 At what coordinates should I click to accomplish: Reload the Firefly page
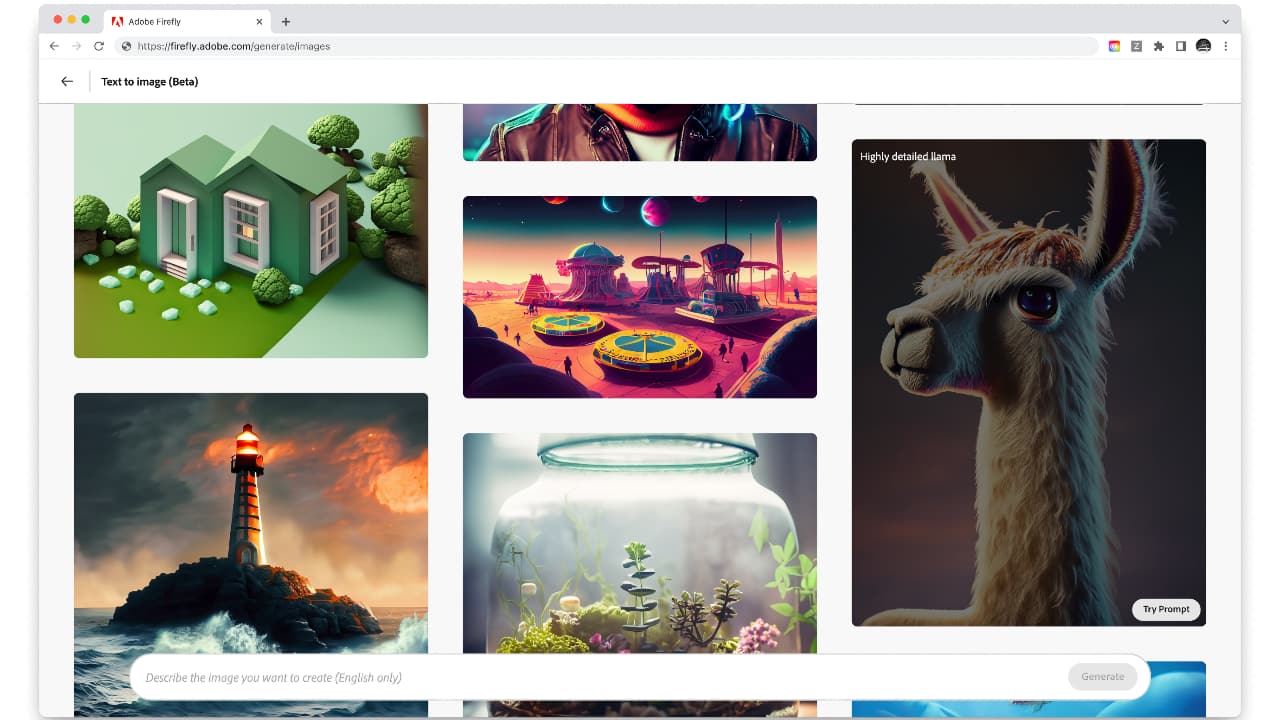(x=98, y=46)
